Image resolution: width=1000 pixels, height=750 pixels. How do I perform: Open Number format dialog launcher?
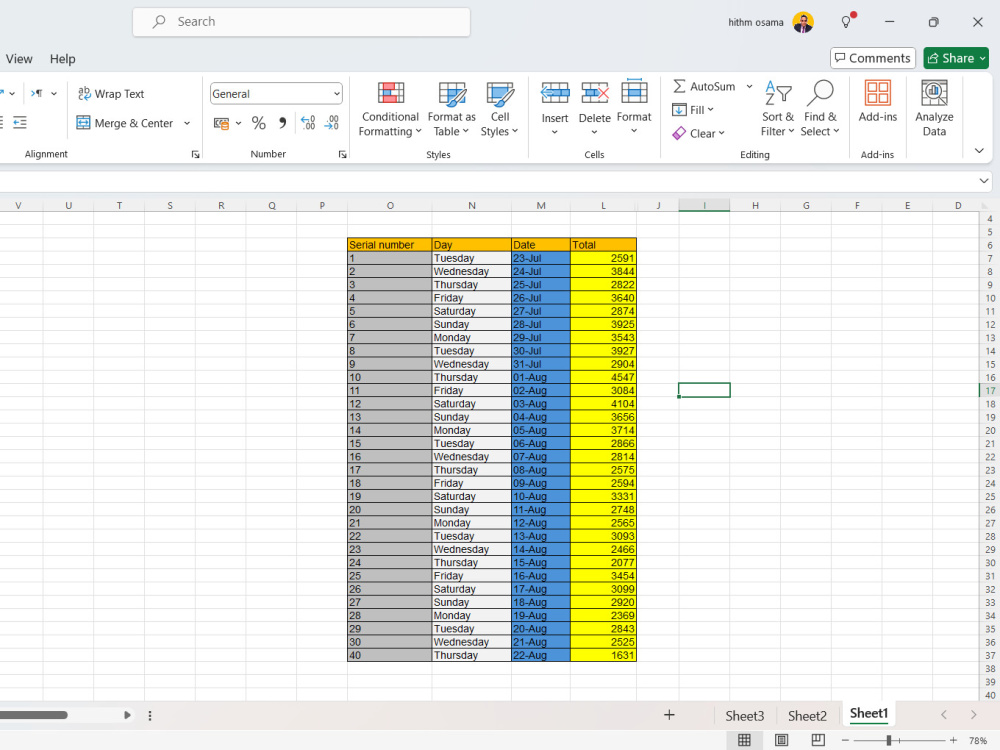pos(342,154)
